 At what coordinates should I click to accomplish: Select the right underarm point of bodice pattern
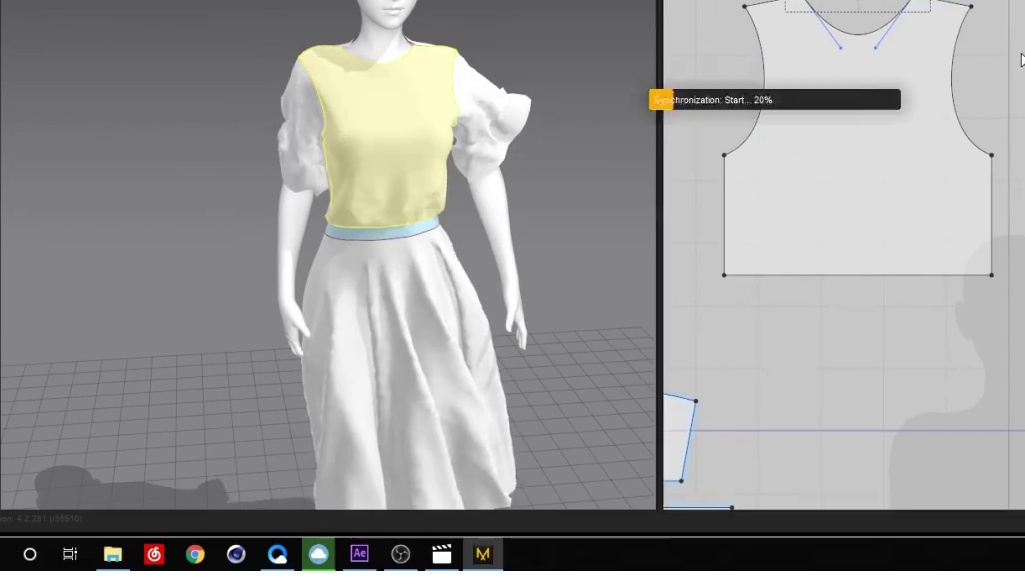pos(992,156)
